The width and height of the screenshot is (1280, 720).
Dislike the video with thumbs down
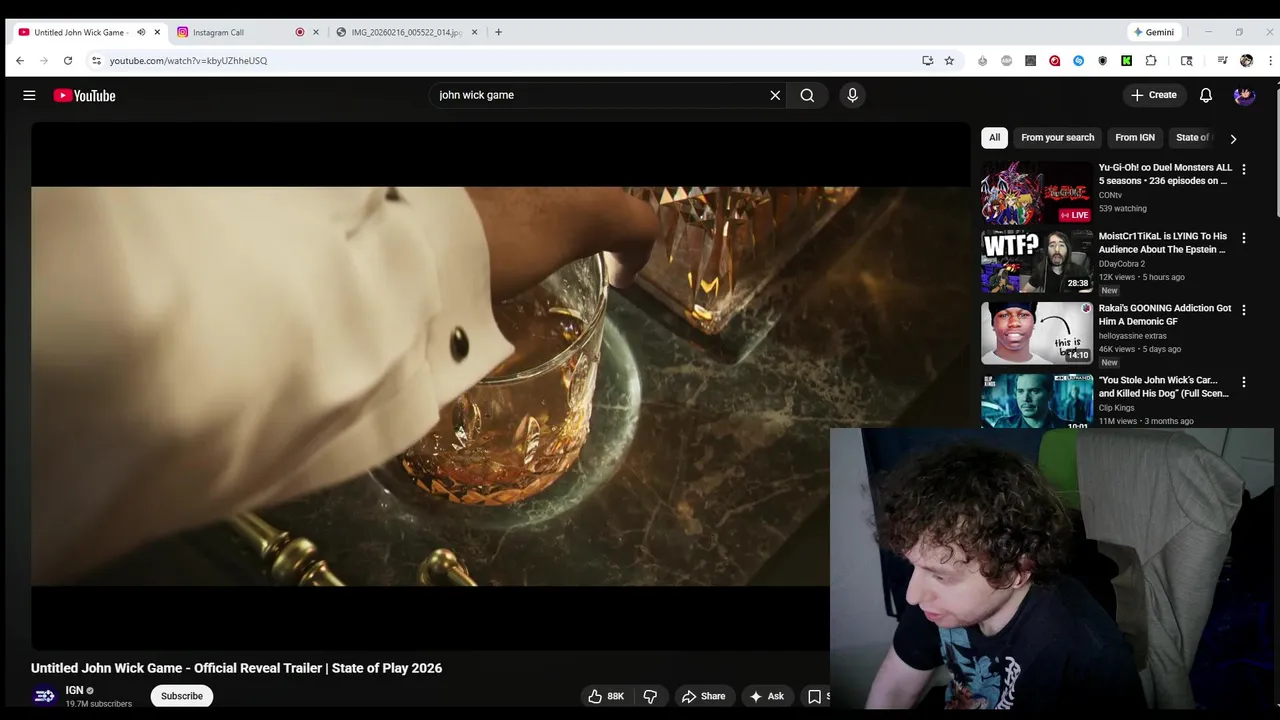click(x=650, y=696)
